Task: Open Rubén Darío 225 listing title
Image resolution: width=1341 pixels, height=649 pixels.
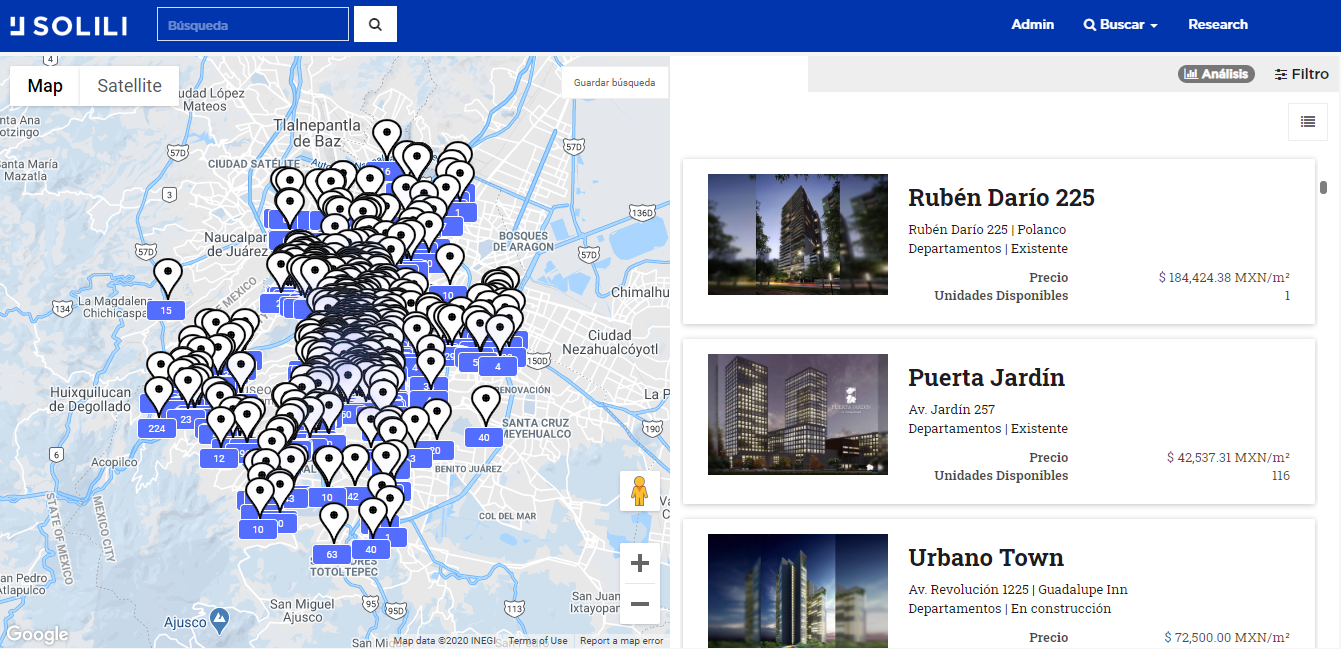Action: pyautogui.click(x=1001, y=198)
